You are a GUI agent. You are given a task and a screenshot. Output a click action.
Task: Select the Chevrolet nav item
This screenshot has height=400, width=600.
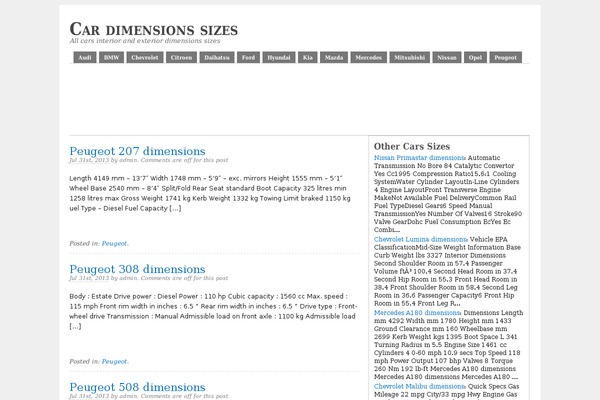pyautogui.click(x=145, y=57)
